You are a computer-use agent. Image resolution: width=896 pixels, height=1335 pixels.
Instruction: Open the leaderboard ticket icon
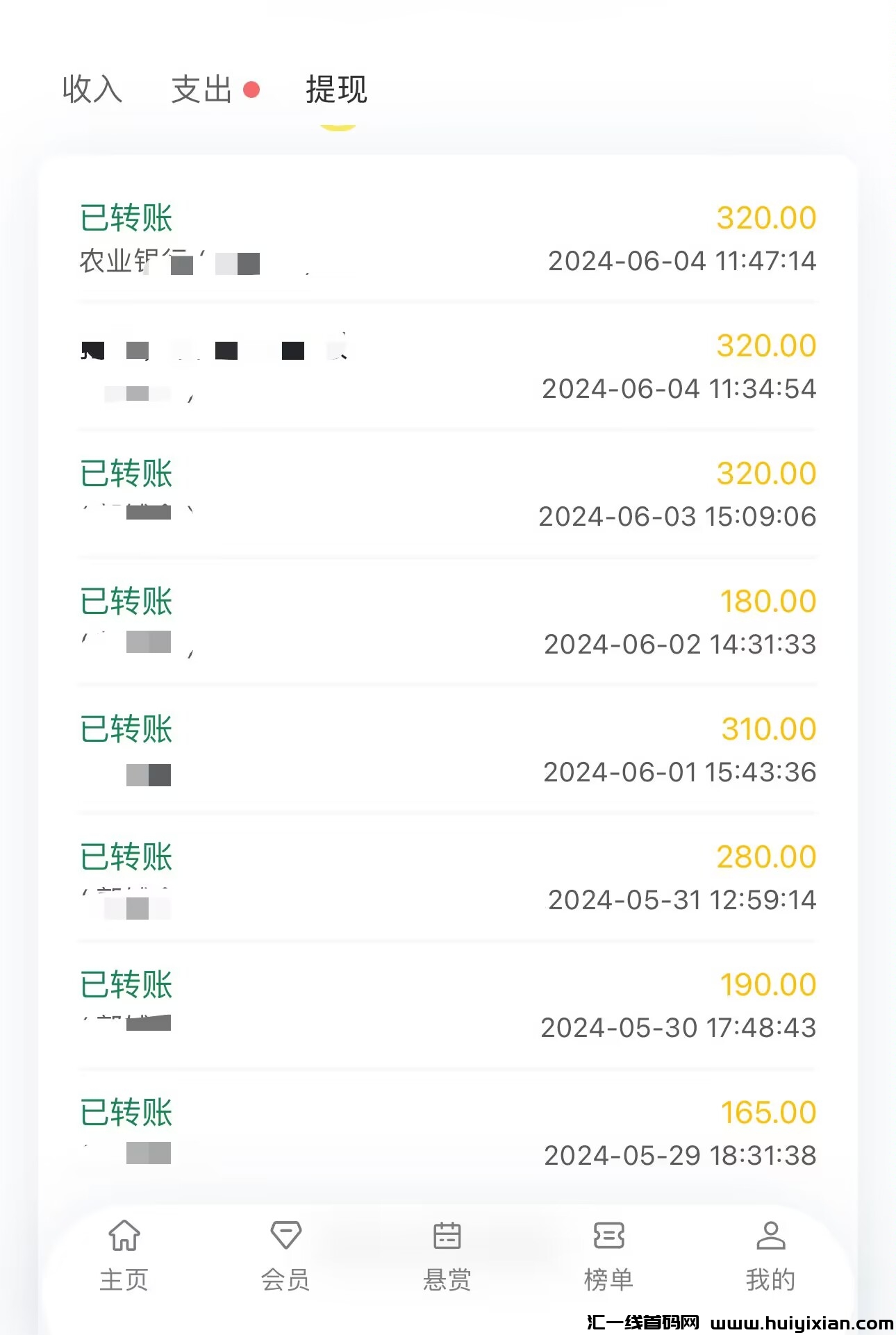608,1236
